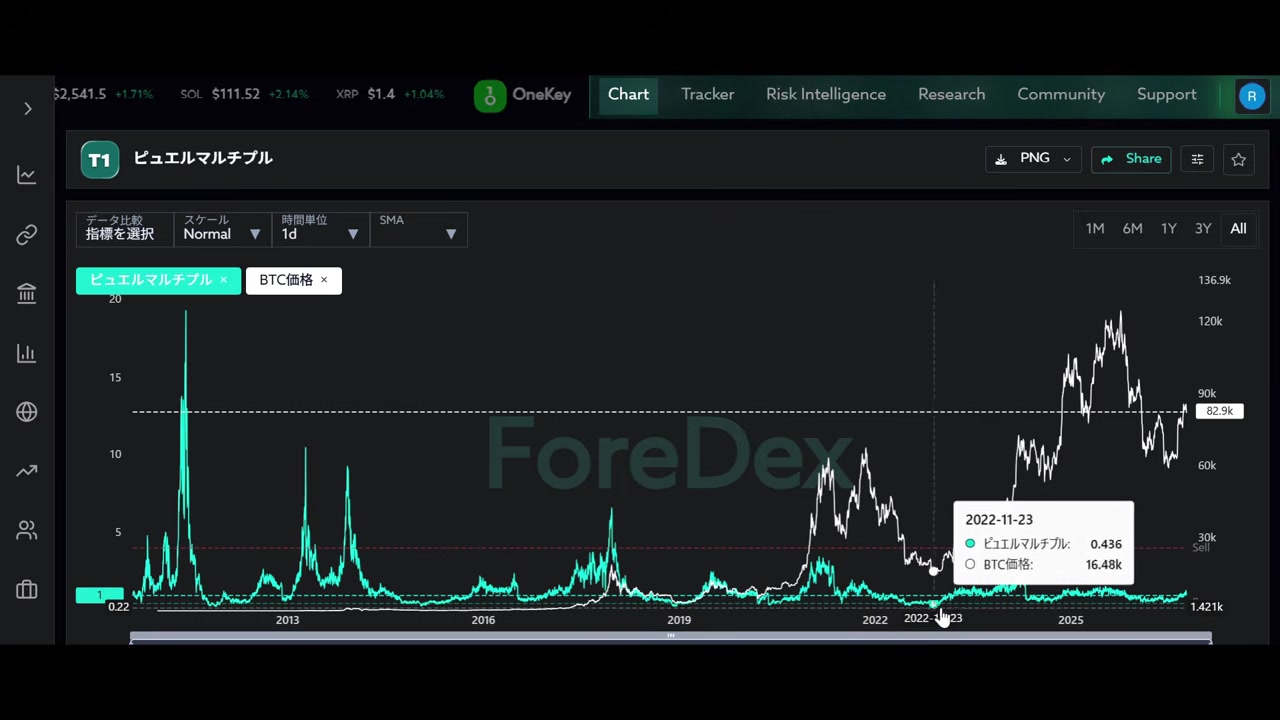Screen dimensions: 1280x720
Task: Select the 6M time range
Action: (x=1132, y=229)
